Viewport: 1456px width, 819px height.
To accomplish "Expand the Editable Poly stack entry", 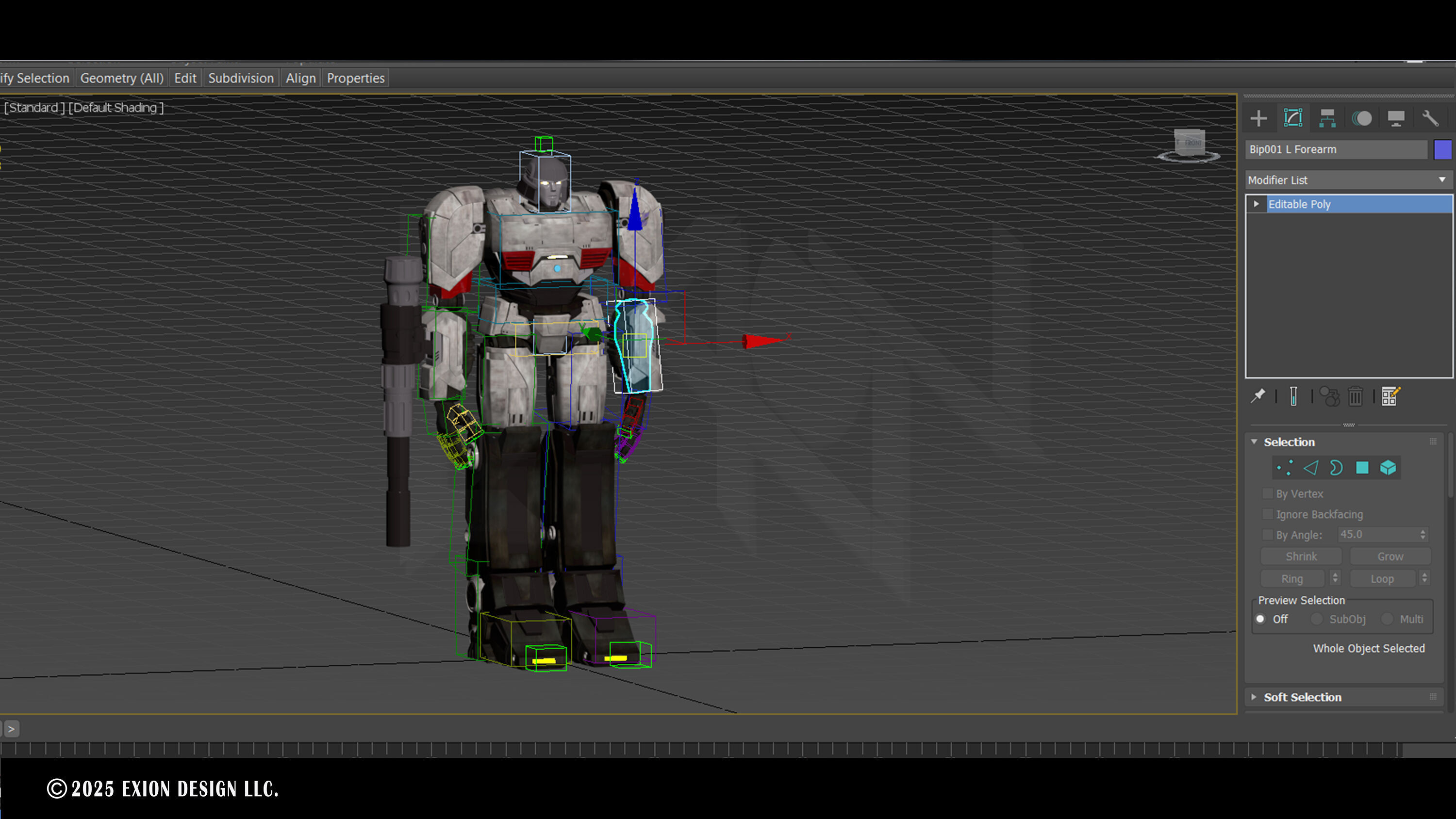I will pyautogui.click(x=1256, y=204).
